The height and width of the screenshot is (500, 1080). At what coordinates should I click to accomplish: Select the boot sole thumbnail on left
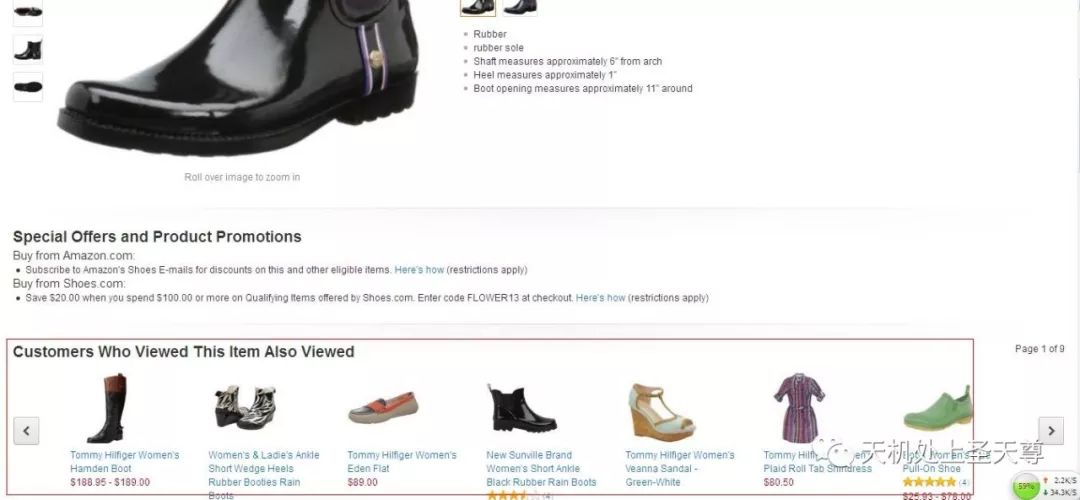pyautogui.click(x=28, y=87)
